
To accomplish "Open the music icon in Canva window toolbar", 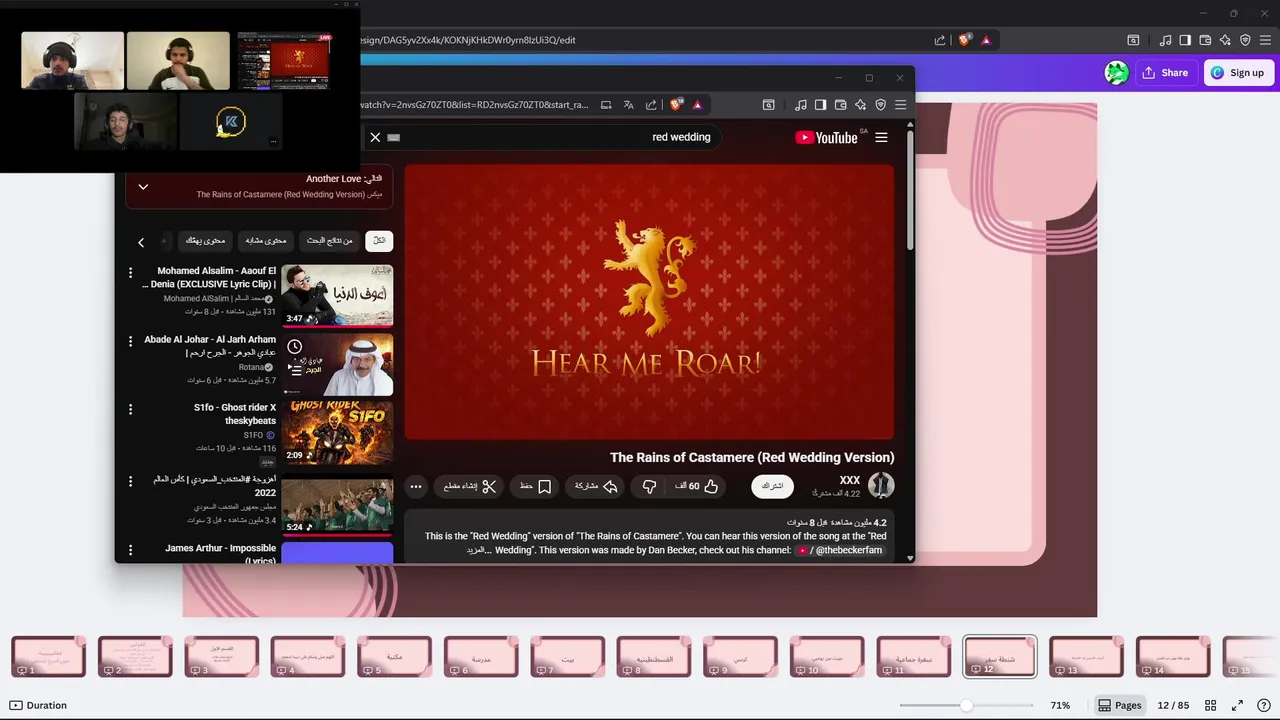I will (x=1165, y=40).
